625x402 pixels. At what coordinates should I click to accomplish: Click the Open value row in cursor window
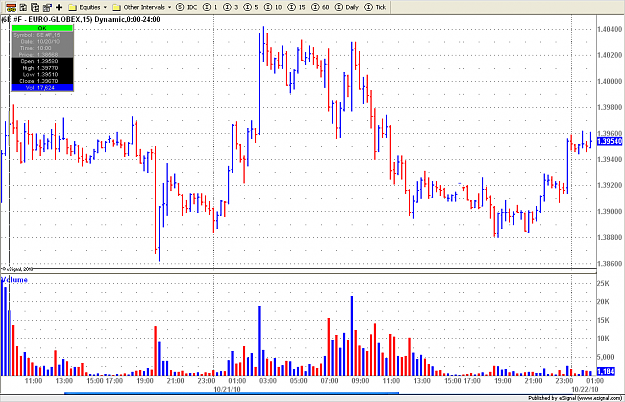coord(42,61)
